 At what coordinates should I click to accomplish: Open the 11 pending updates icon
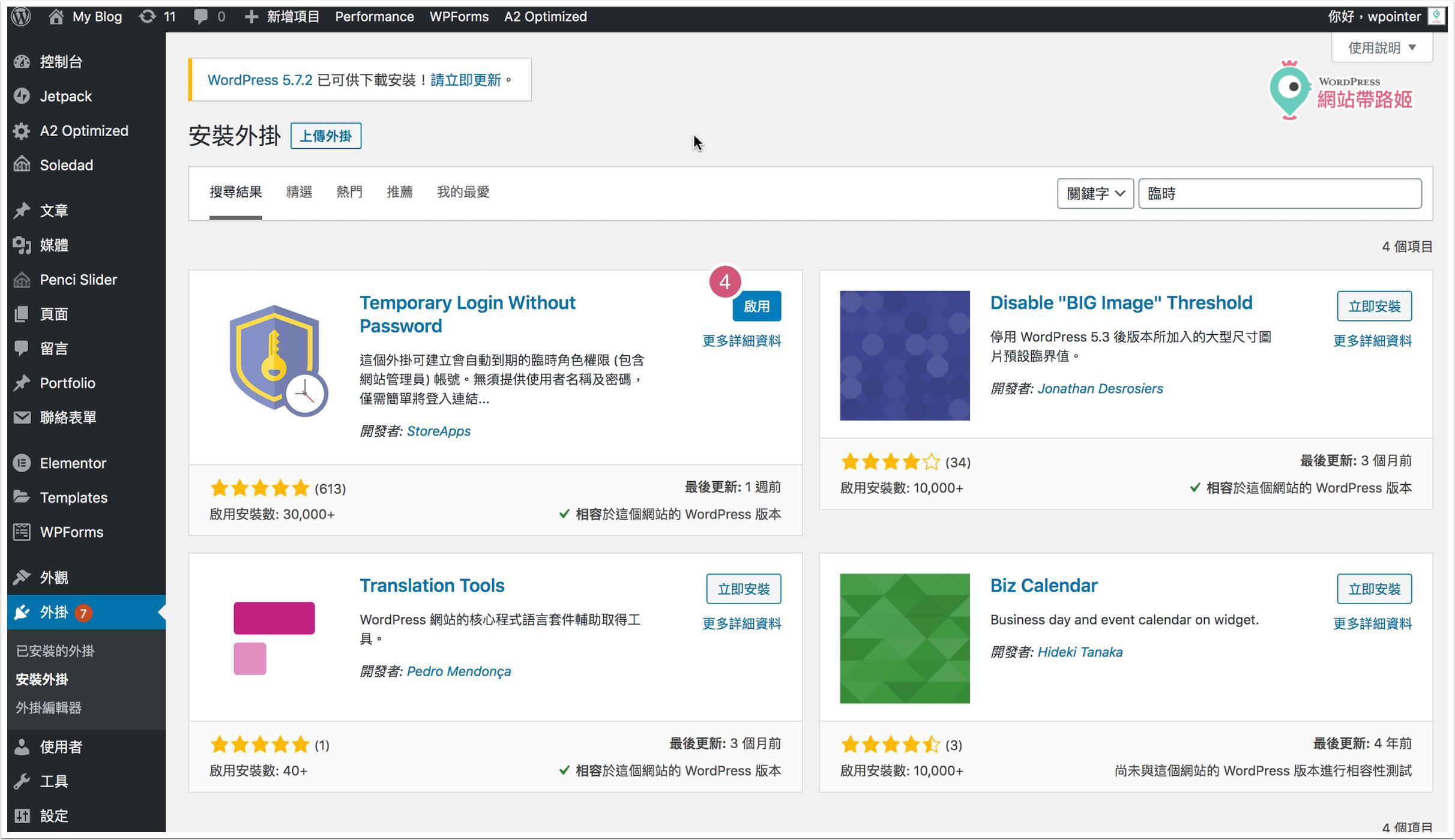(x=147, y=16)
